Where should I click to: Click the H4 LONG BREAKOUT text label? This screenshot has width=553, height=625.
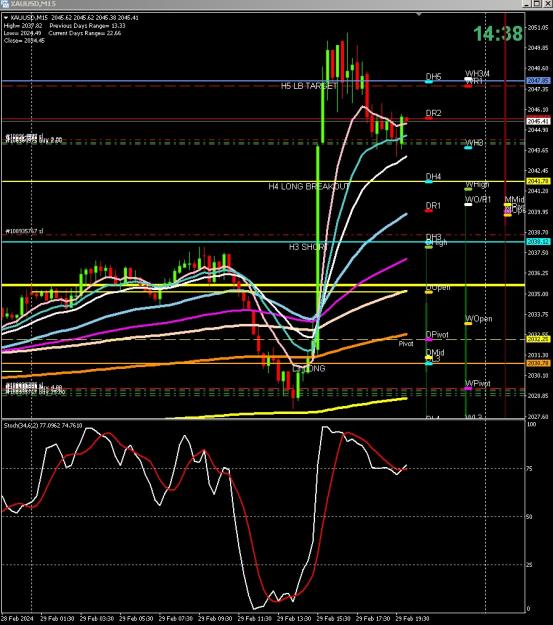(309, 187)
